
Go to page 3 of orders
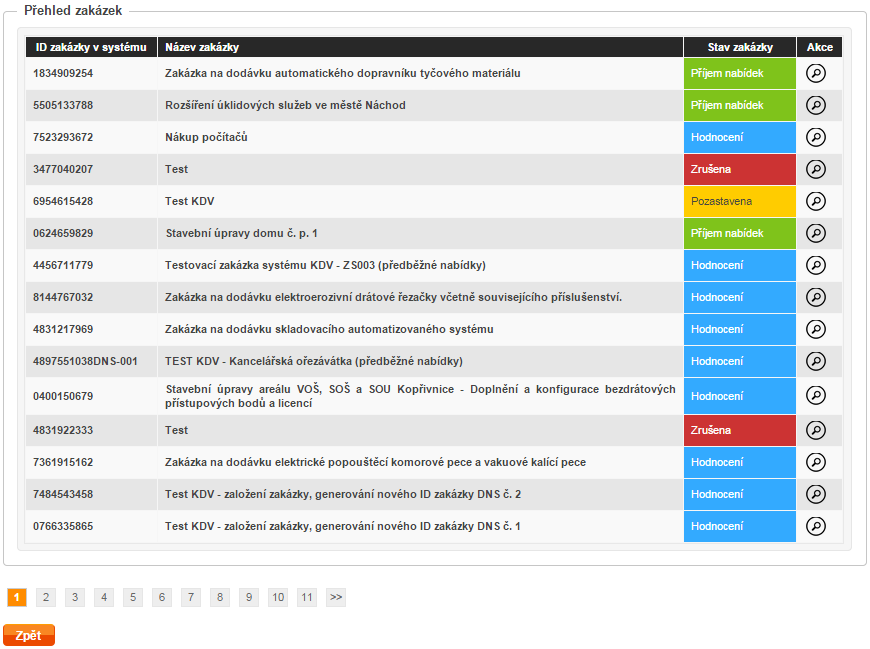tap(75, 597)
